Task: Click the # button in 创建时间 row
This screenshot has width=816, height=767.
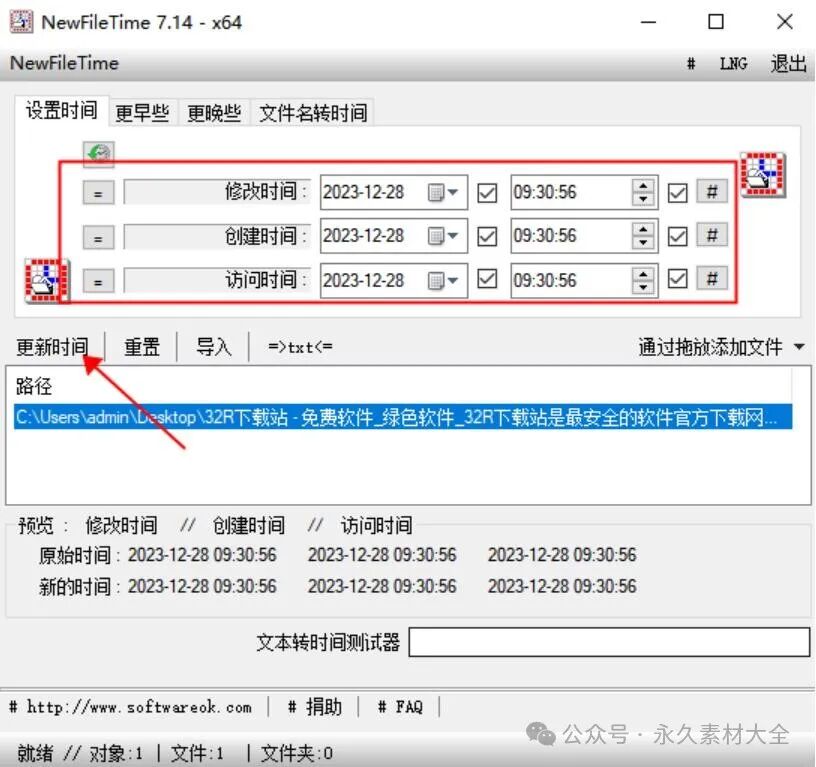Action: tap(712, 235)
